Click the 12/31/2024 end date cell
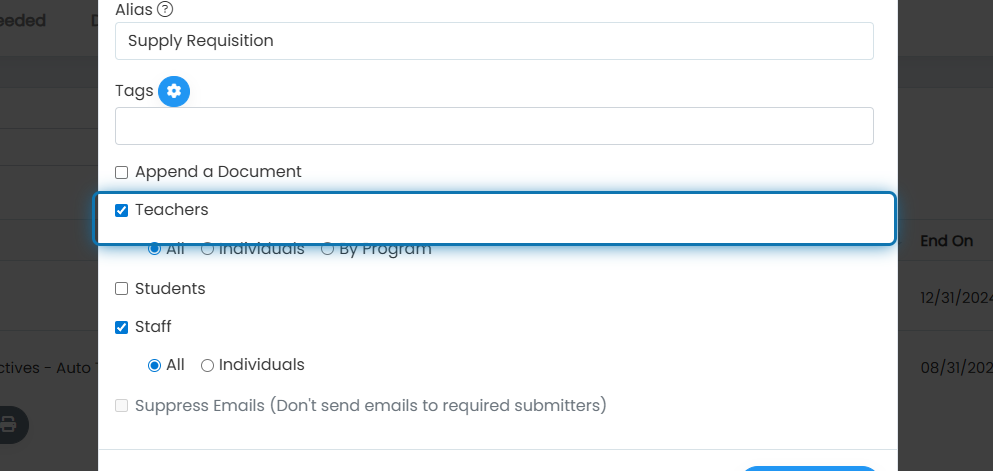 [x=956, y=297]
